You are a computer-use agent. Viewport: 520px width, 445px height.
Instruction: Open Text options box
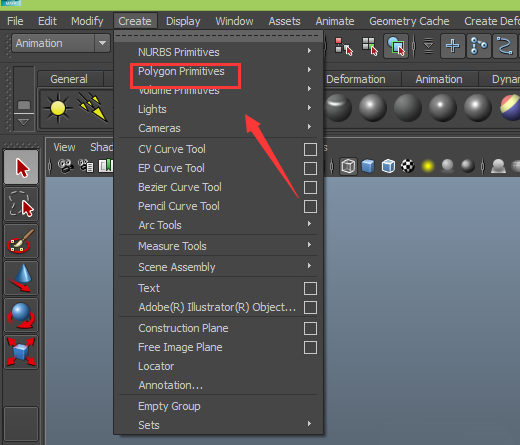pyautogui.click(x=310, y=288)
